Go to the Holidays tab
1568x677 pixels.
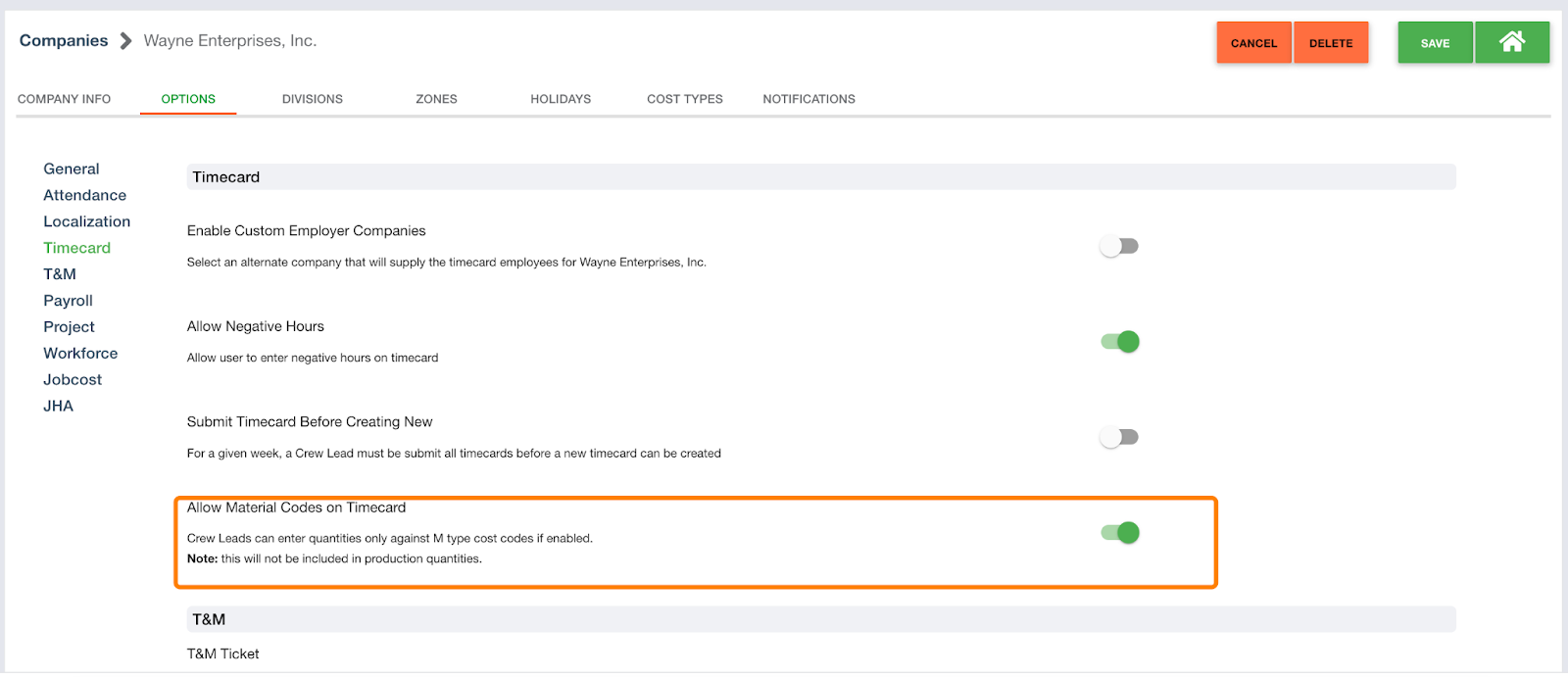coord(561,99)
